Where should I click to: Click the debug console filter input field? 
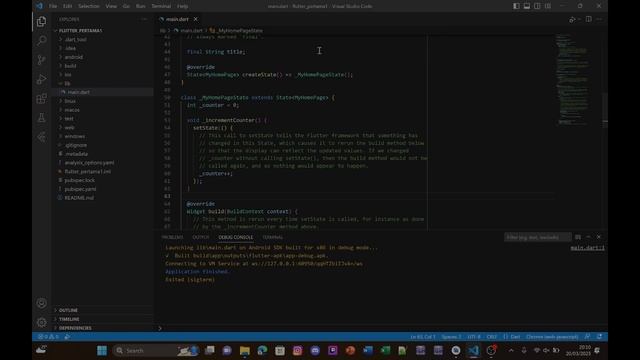coord(538,237)
